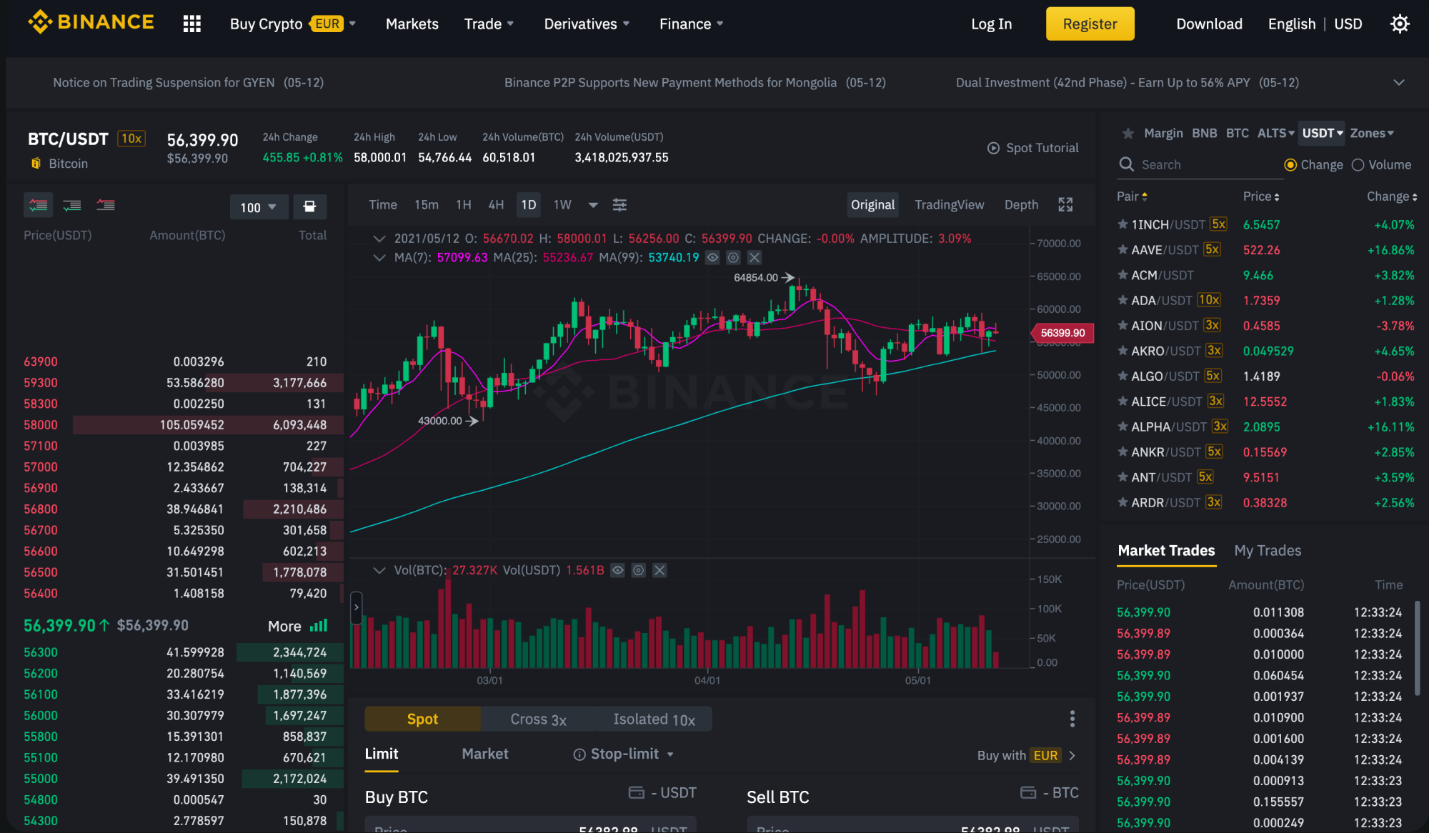The image size is (1429, 833).
Task: Open the order book depth 100 dropdown
Action: coord(259,207)
